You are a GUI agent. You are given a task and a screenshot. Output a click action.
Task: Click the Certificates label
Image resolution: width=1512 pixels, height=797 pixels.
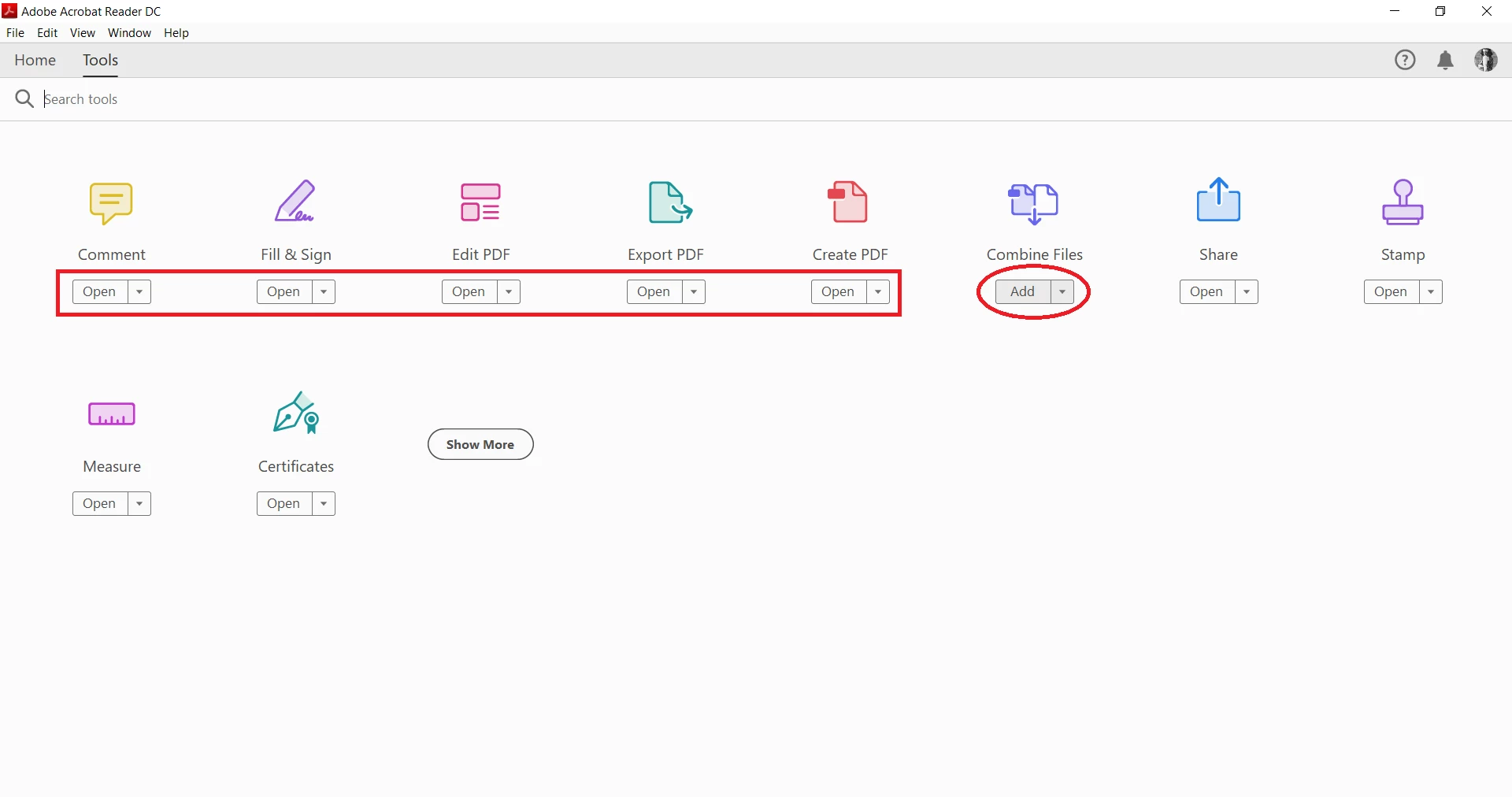tap(296, 466)
